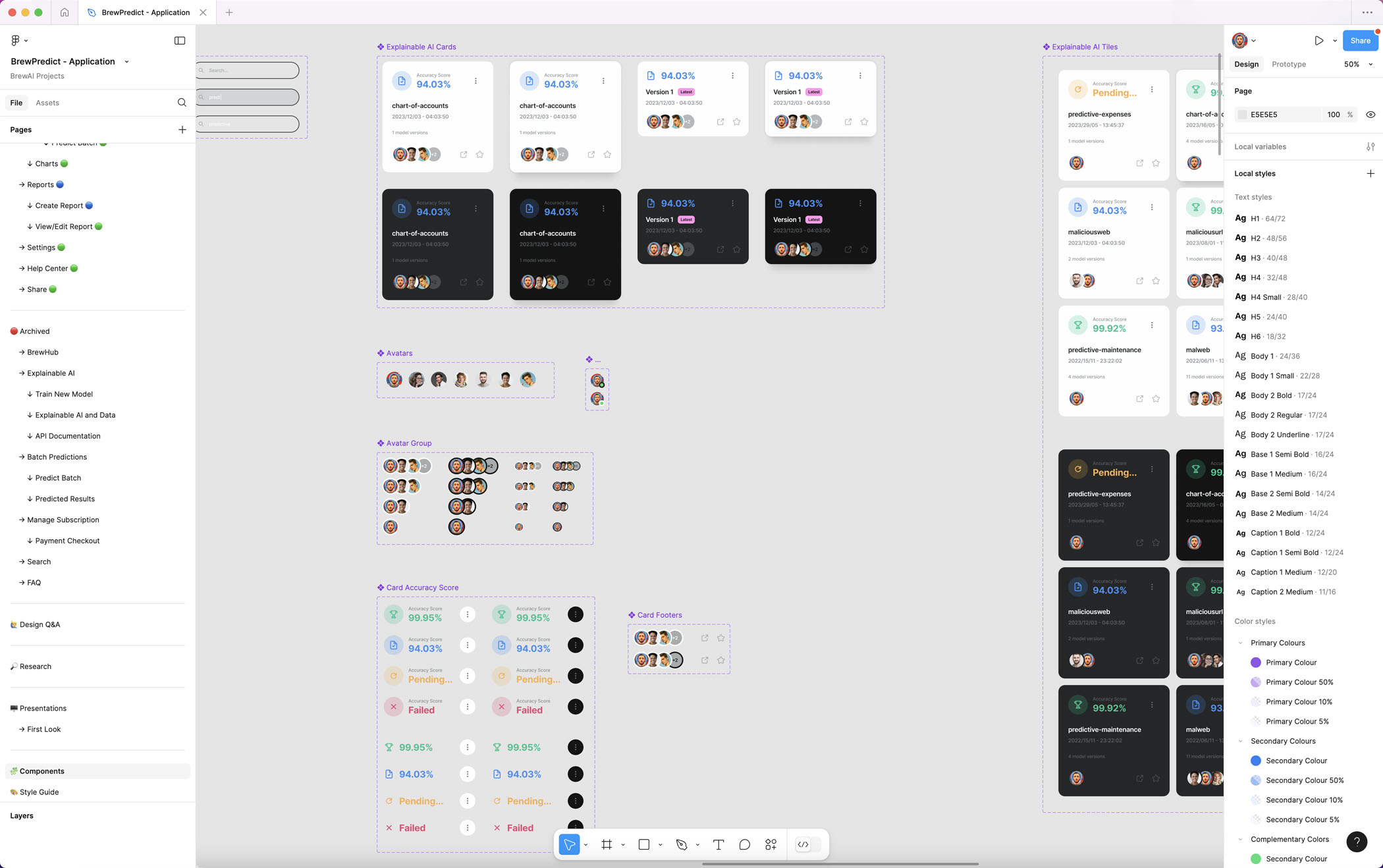Screen dimensions: 1383x868
Task: Open the shape tool options chevron
Action: (660, 845)
